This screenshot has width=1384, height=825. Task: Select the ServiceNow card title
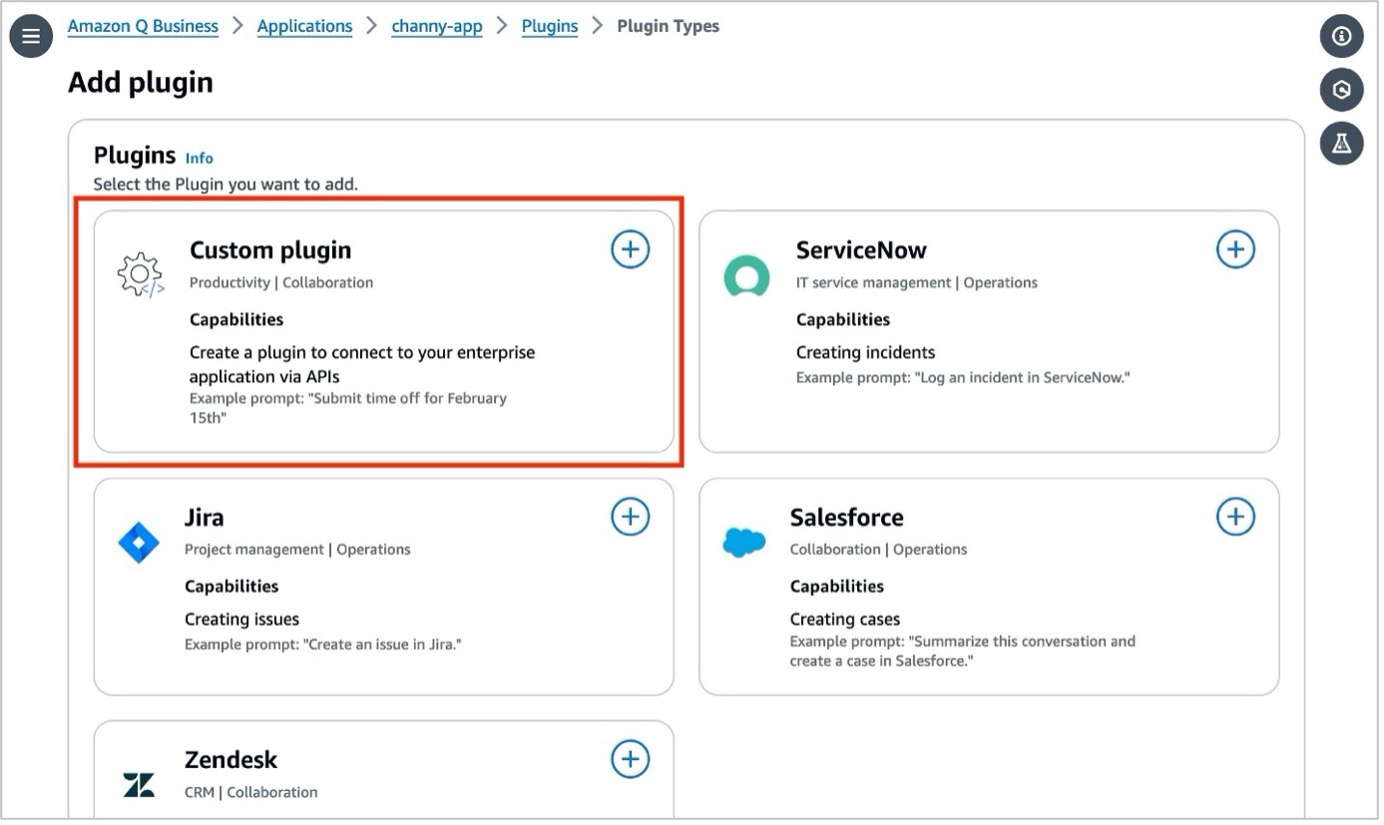coord(861,250)
